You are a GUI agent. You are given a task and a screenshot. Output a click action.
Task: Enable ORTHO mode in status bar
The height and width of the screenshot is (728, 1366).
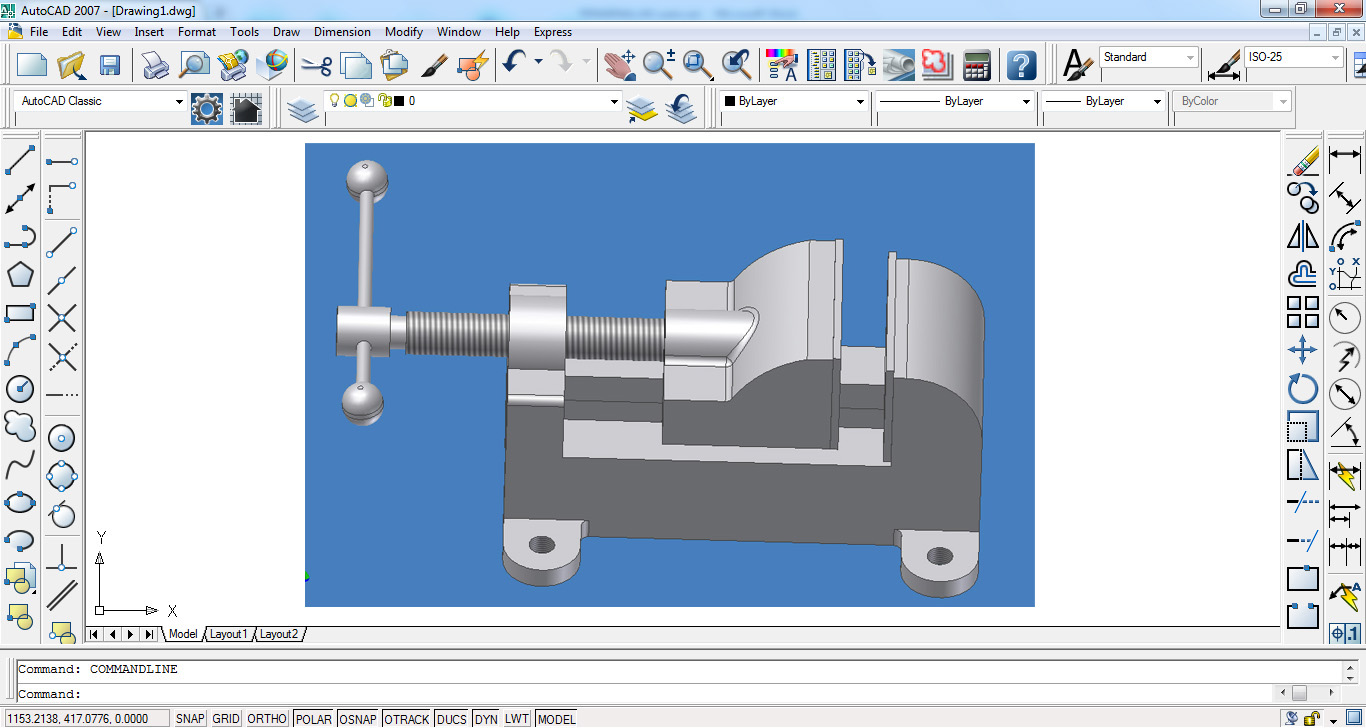(266, 718)
